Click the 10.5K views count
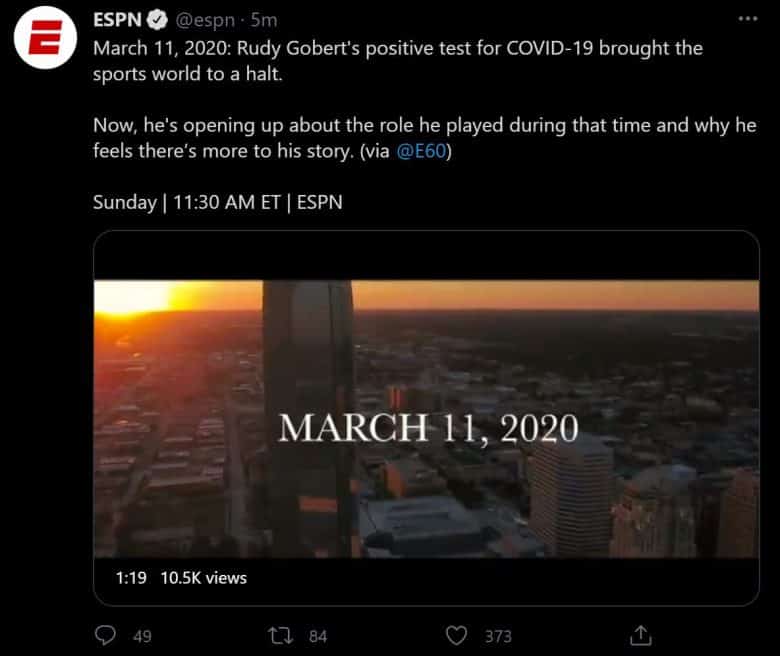The image size is (780, 656). [203, 577]
